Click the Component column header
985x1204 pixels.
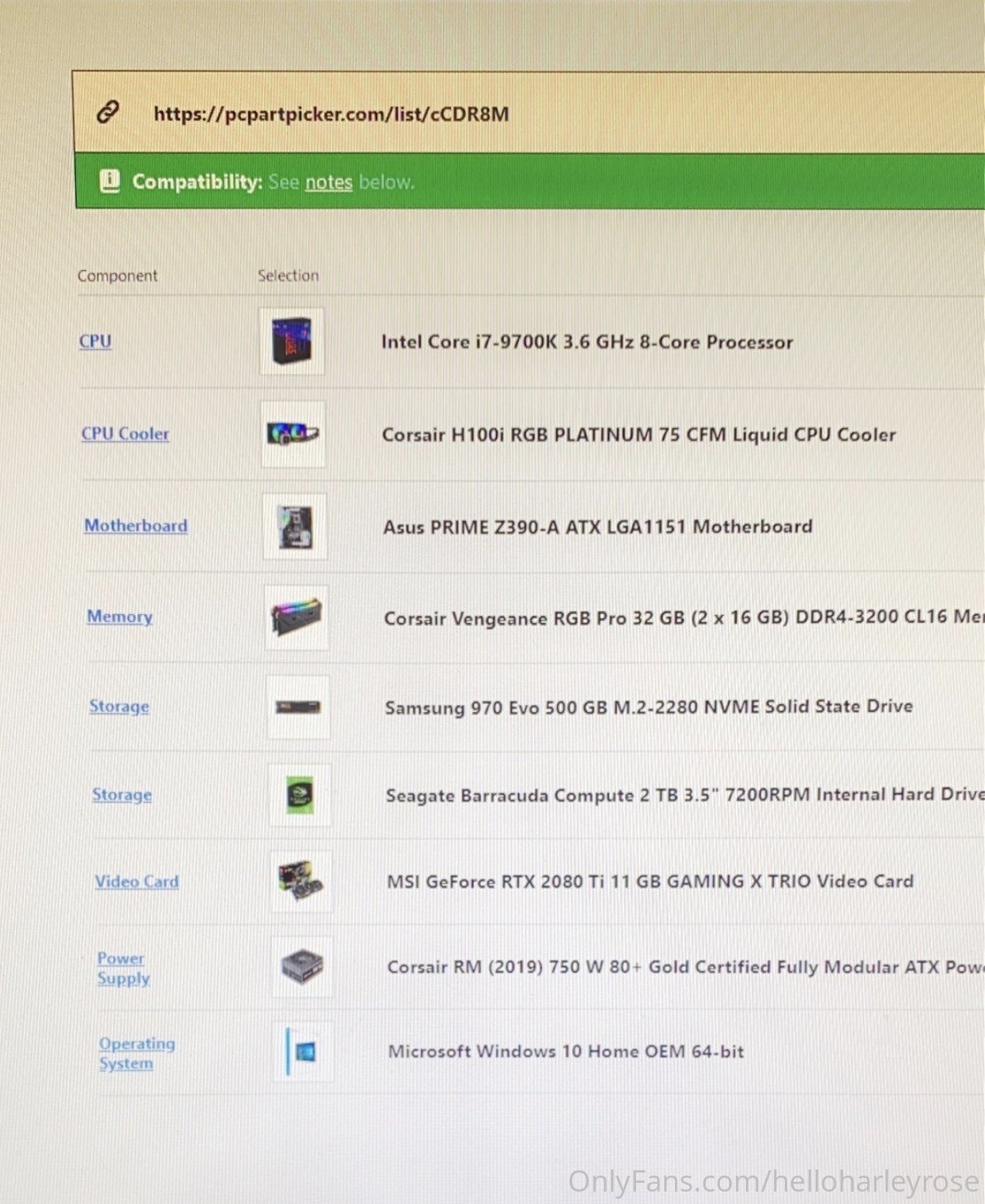point(118,276)
